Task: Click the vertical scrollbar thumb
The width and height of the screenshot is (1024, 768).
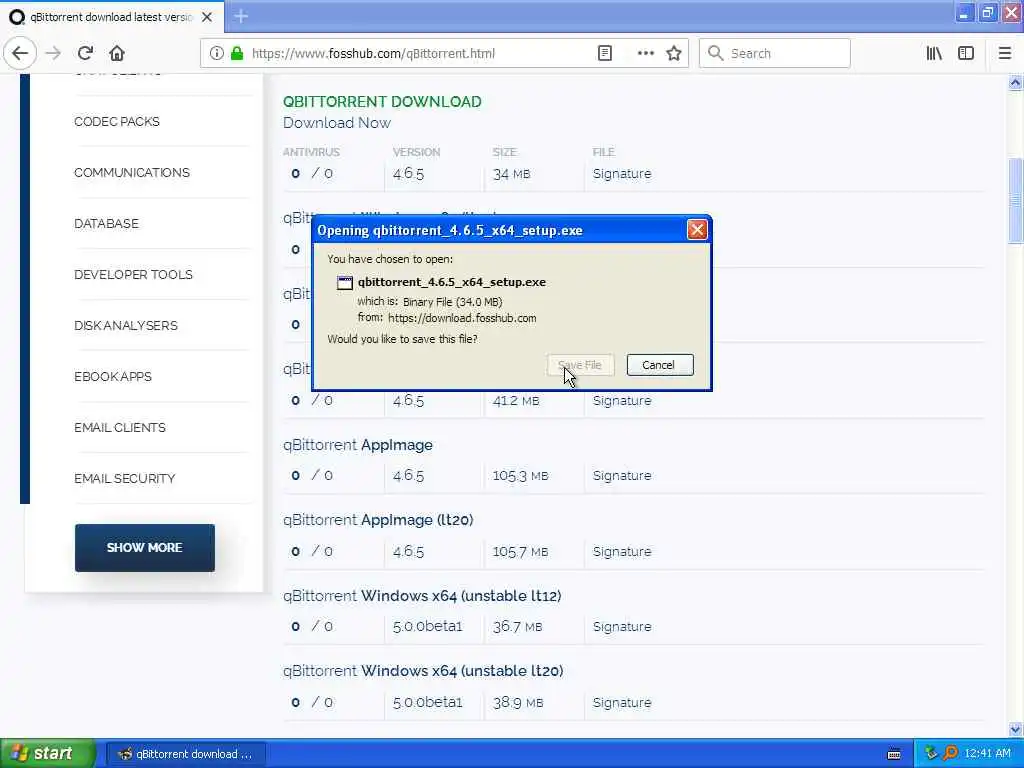Action: tap(1015, 200)
